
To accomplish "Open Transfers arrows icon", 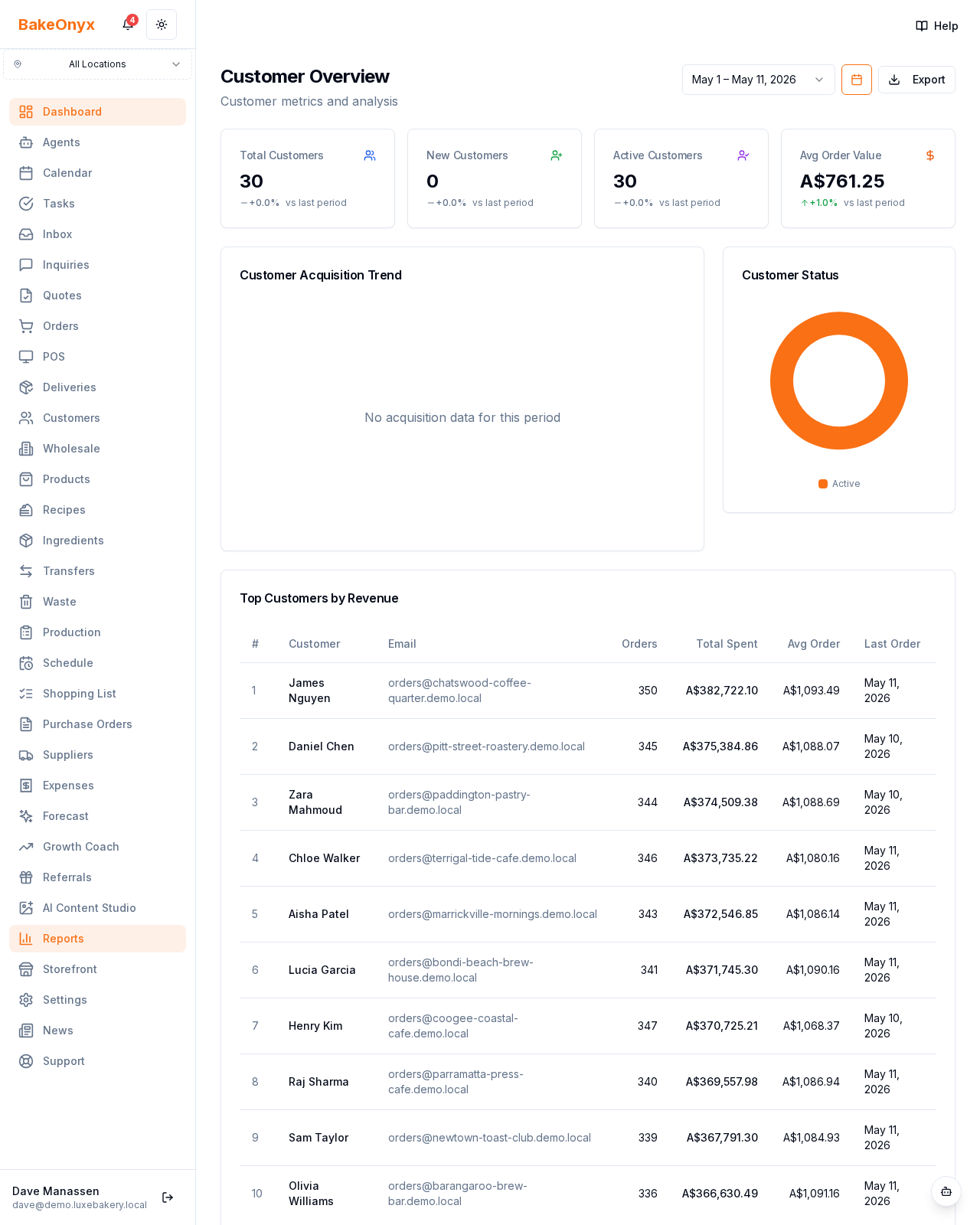I will tap(26, 571).
